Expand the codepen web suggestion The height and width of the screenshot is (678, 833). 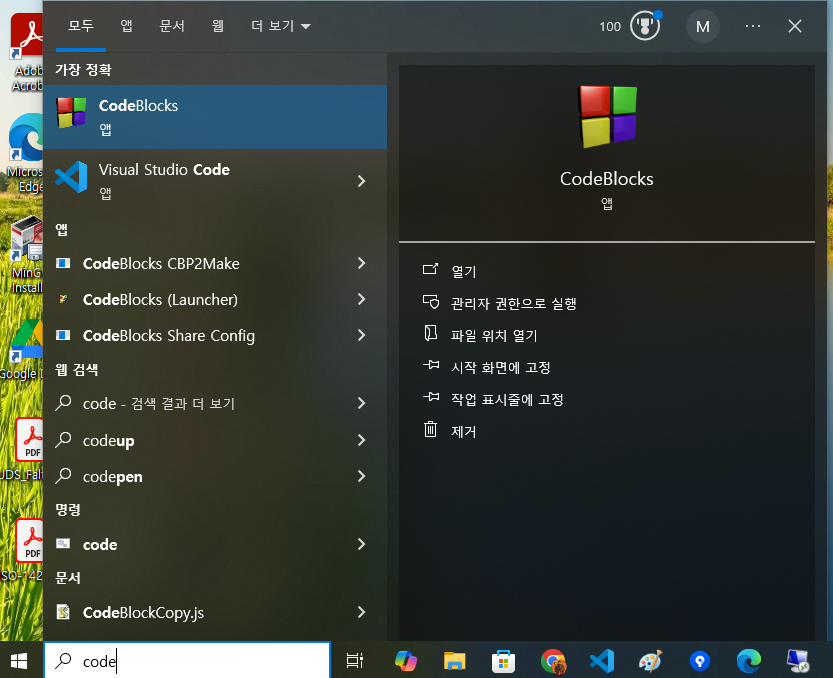pyautogui.click(x=361, y=476)
